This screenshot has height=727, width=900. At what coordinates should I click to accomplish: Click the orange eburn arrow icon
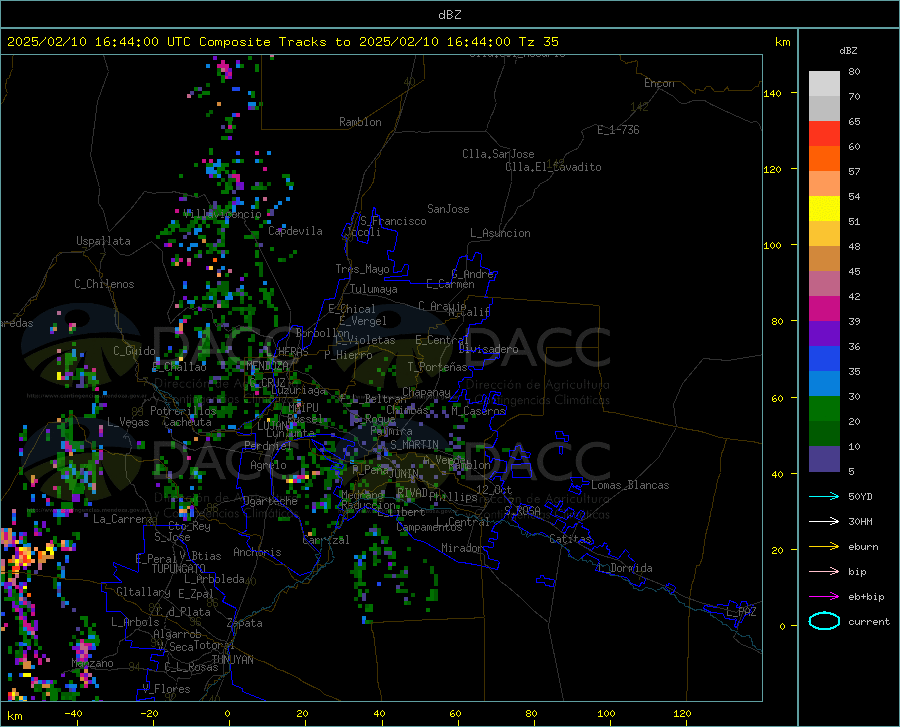point(824,547)
